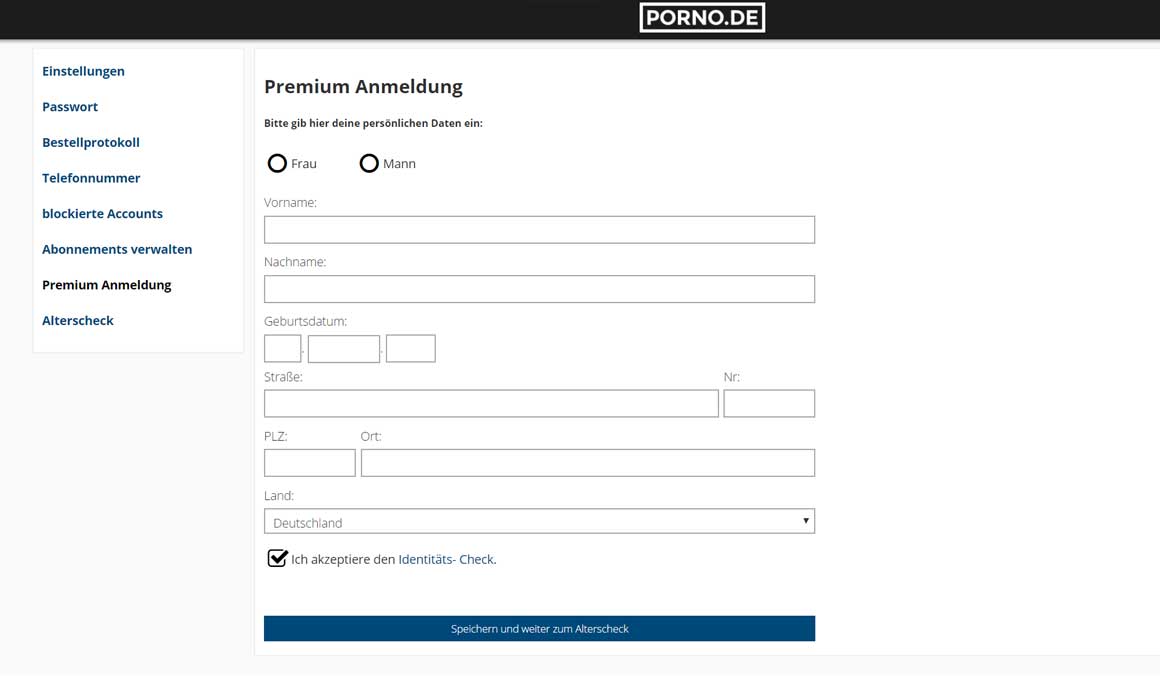
Task: Open Telefonnummer settings page
Action: click(x=91, y=178)
